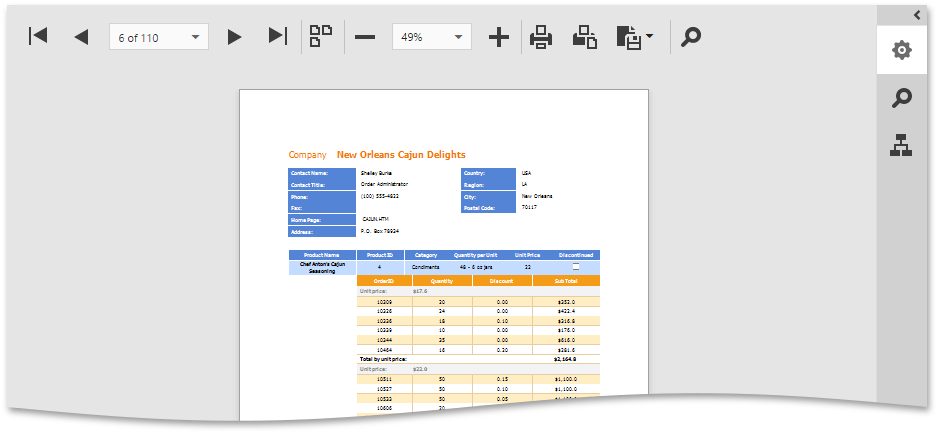Zoom in with the plus button
The width and height of the screenshot is (940, 436).
click(x=498, y=37)
